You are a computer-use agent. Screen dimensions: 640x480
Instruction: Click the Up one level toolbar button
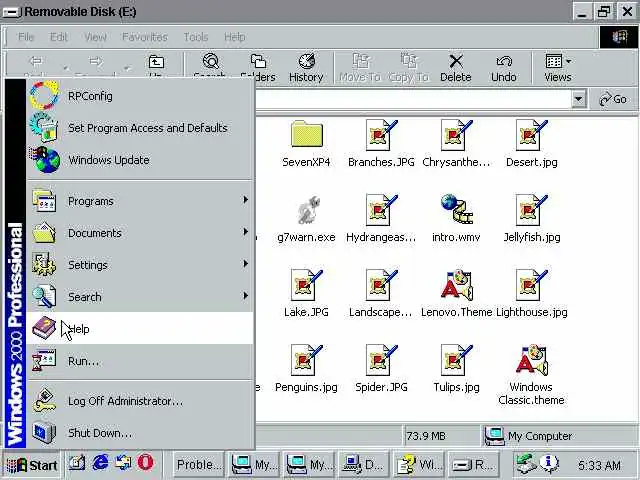click(x=156, y=65)
